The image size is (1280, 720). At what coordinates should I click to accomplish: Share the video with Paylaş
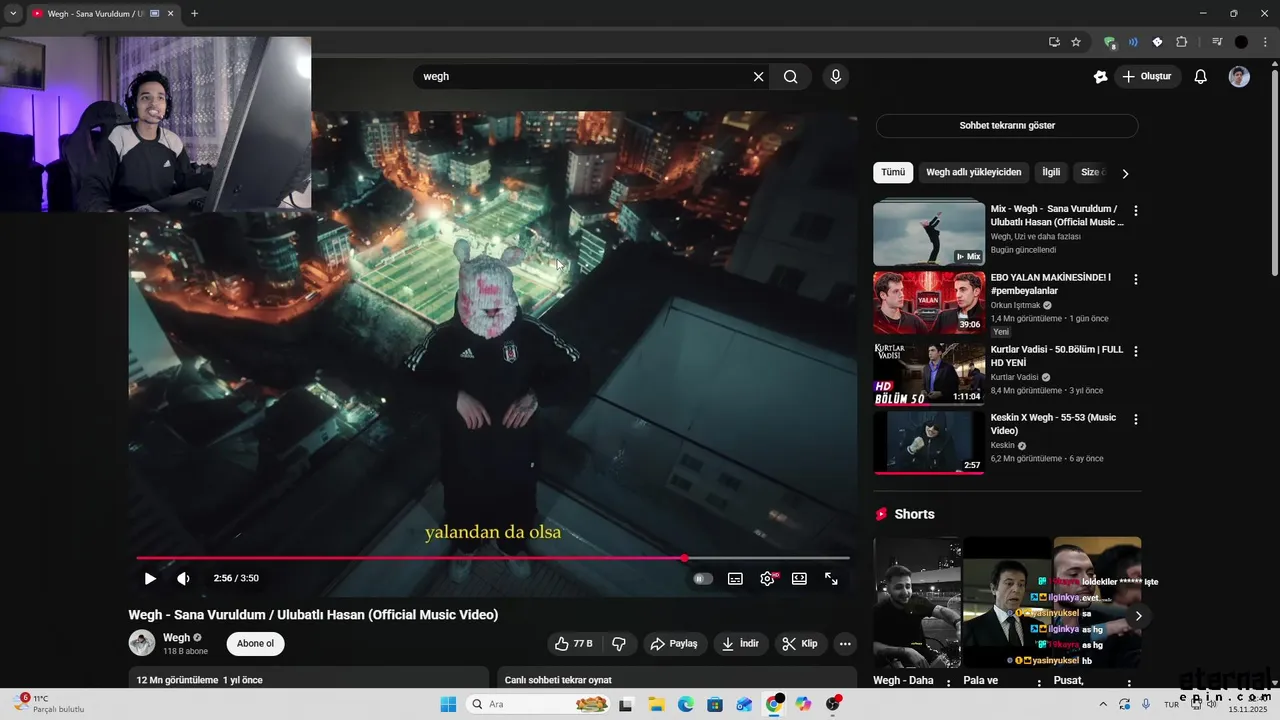(674, 644)
